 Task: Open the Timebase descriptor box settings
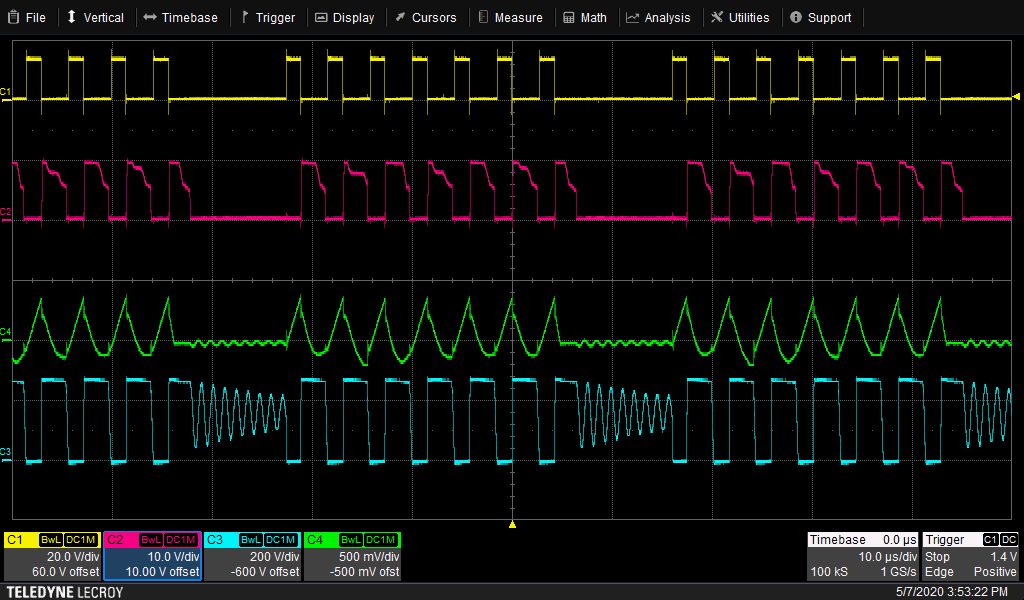(x=862, y=555)
